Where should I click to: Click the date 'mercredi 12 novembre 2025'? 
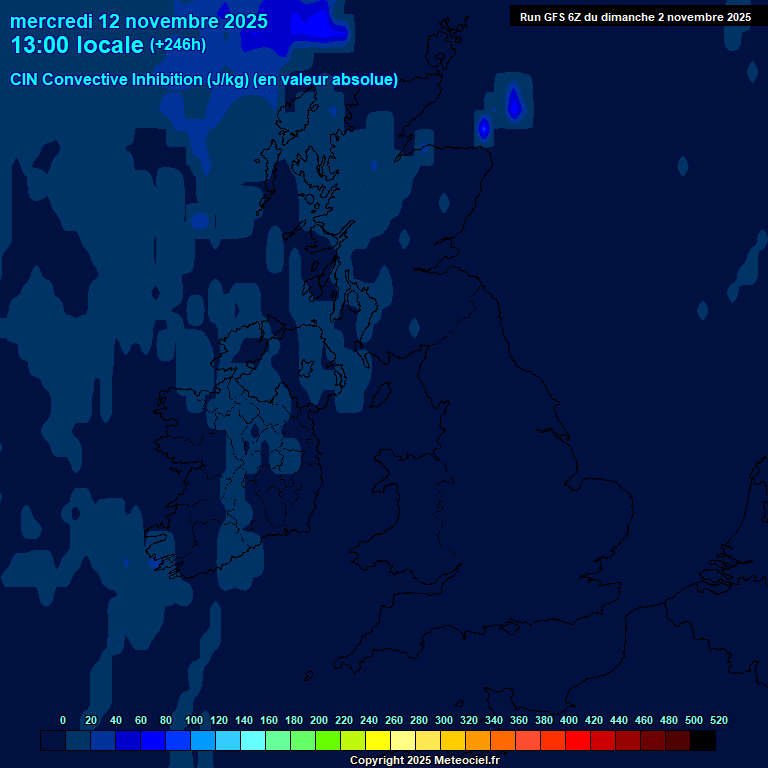(x=139, y=21)
